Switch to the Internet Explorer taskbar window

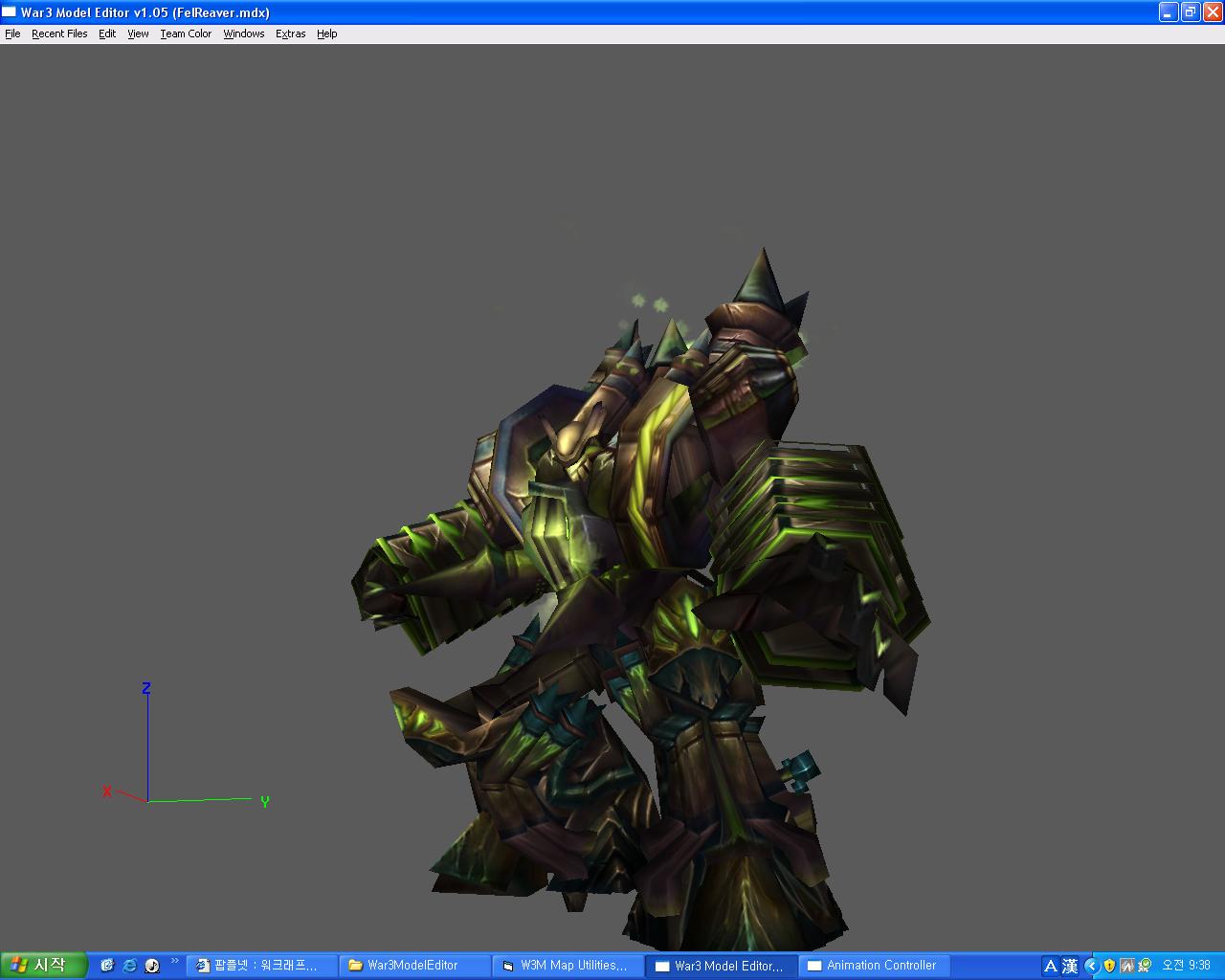click(x=261, y=966)
